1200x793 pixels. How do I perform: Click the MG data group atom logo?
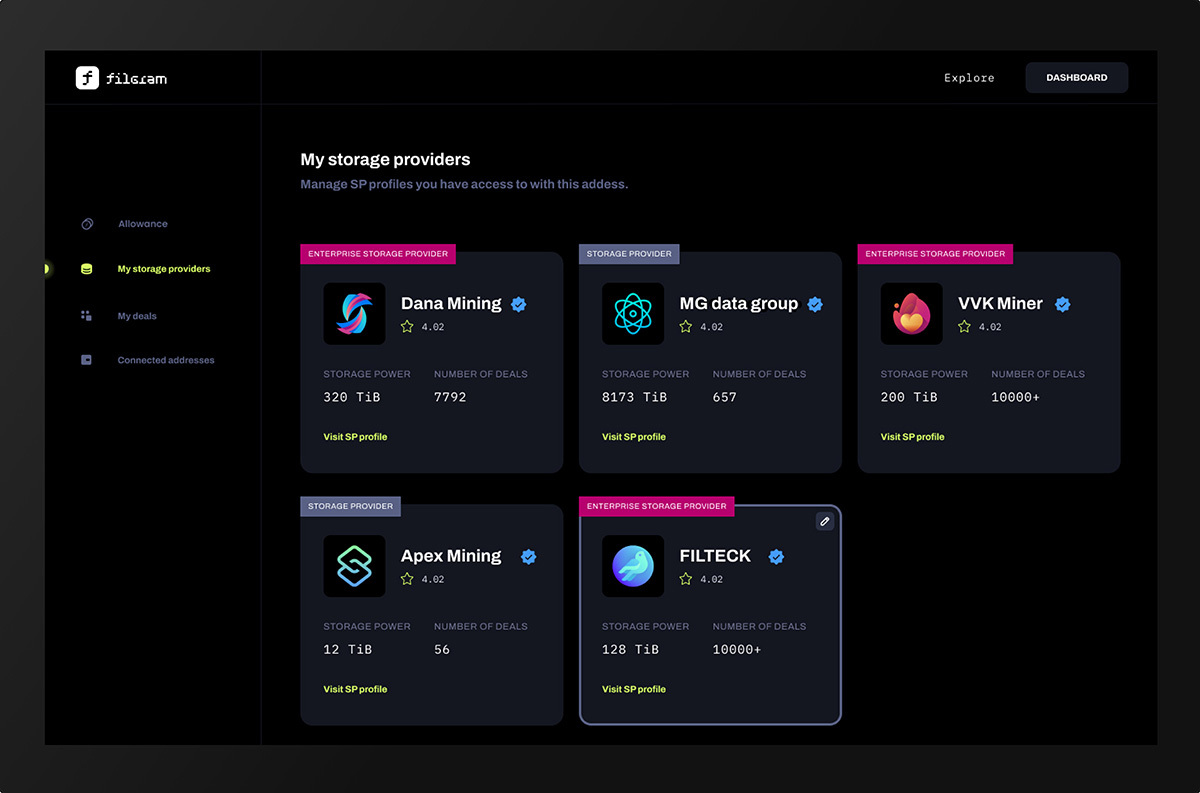tap(633, 314)
